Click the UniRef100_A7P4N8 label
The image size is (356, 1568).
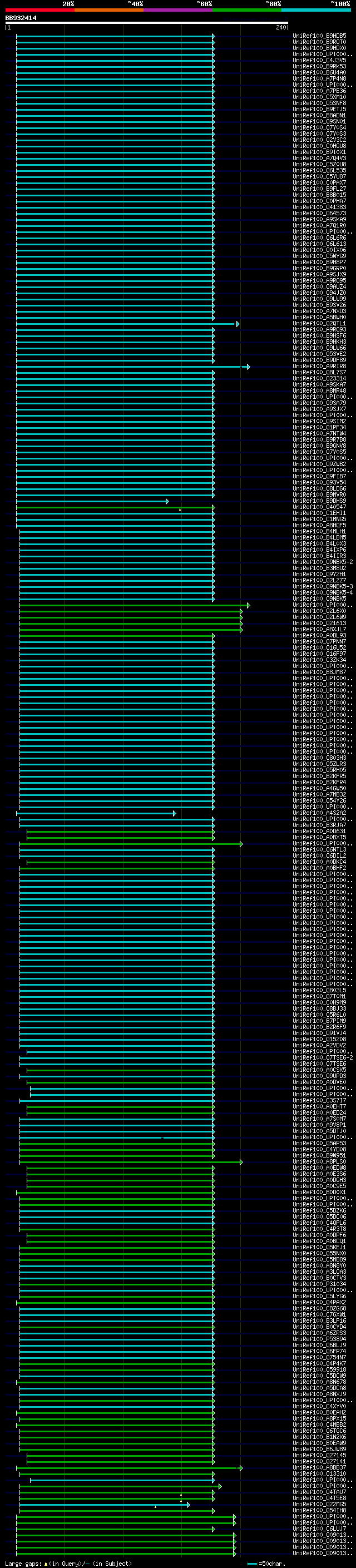click(x=319, y=78)
